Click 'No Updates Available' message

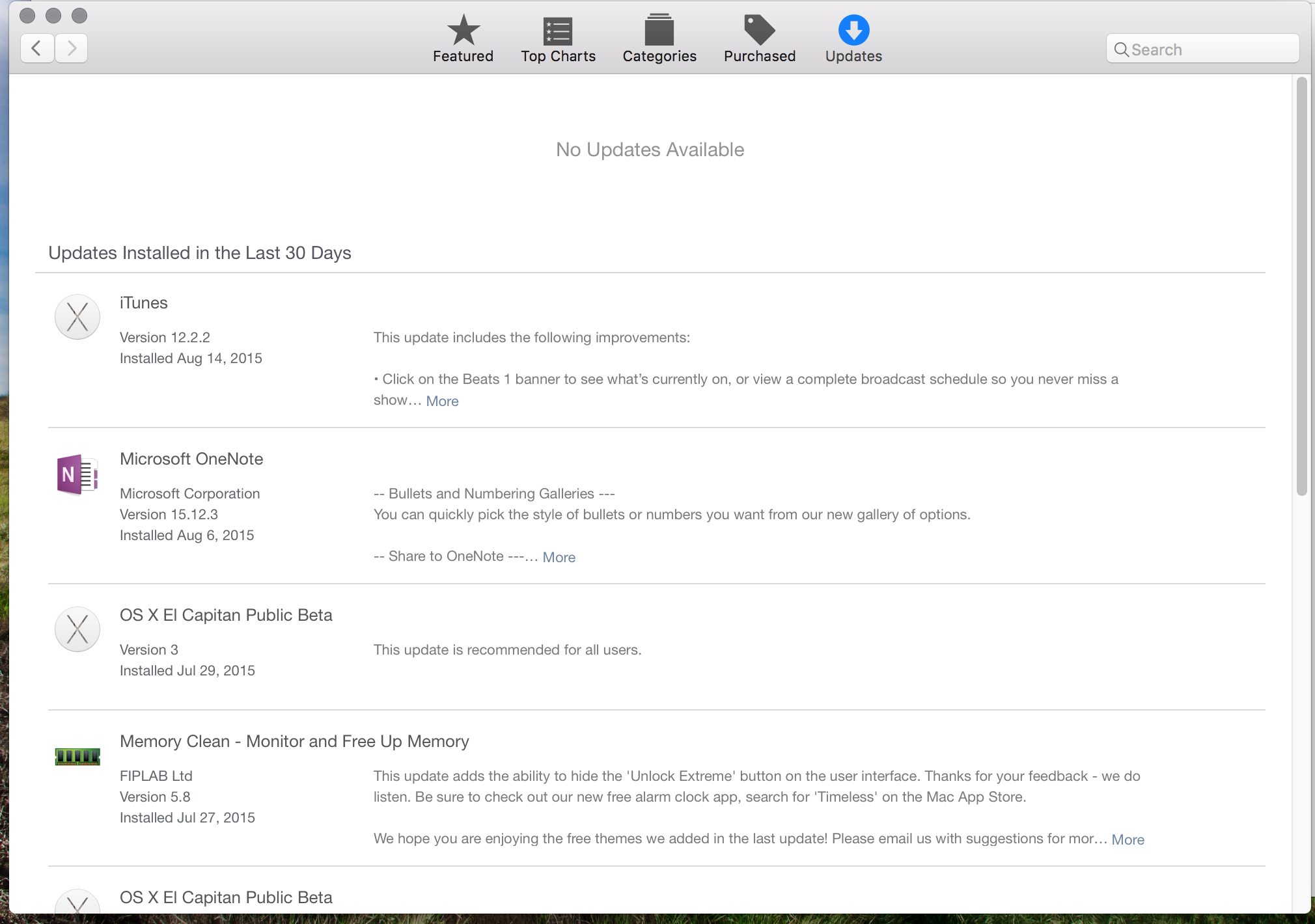[650, 150]
